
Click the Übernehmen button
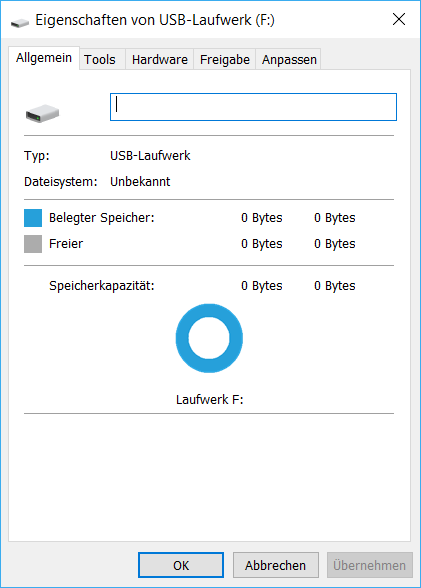[x=370, y=565]
